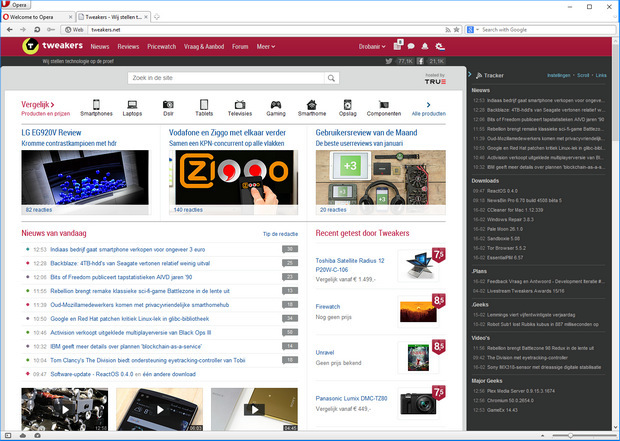The height and width of the screenshot is (441, 620).
Task: Click the password wand key icon
Action: [x=51, y=30]
